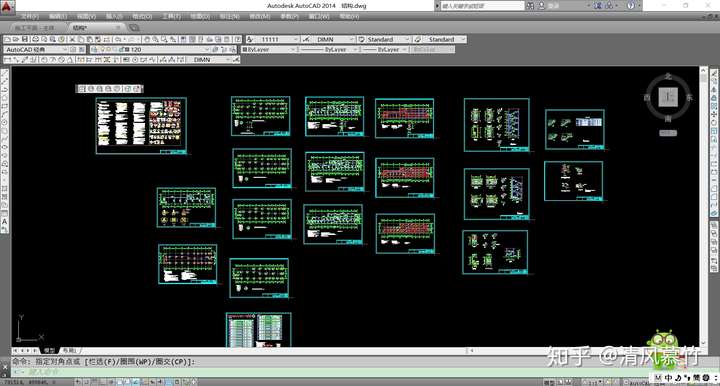Click the Plot printer icon
The image size is (720, 386).
pyautogui.click(x=35, y=39)
